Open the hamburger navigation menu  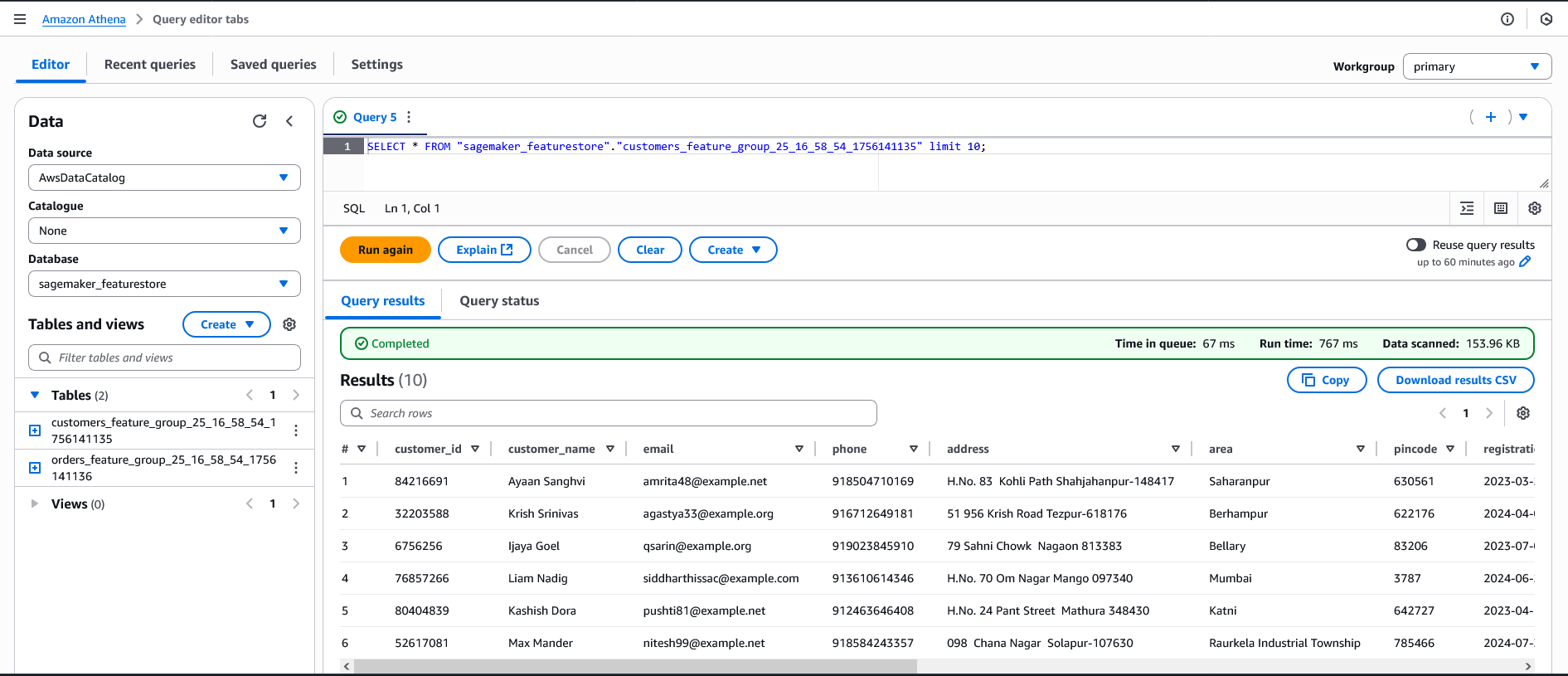[x=20, y=19]
